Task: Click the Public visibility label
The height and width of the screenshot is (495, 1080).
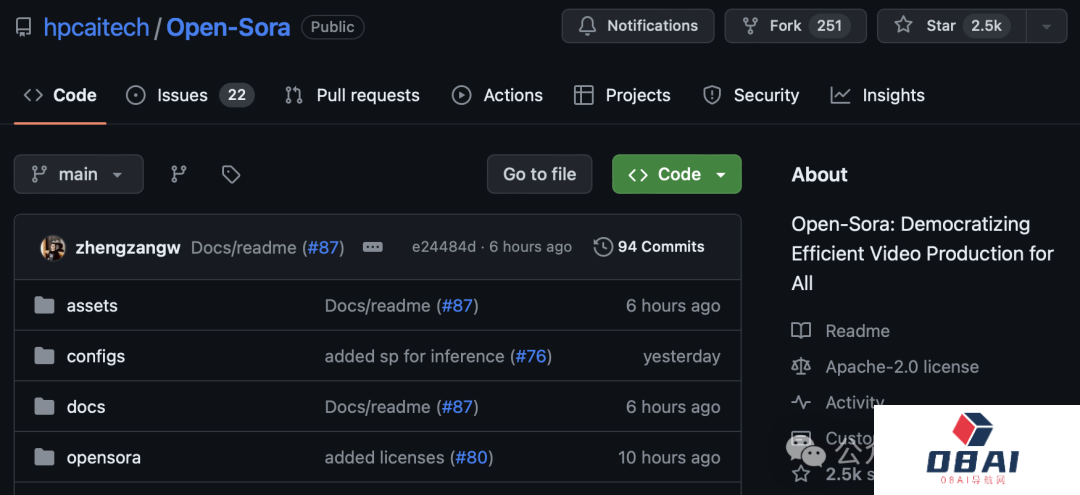Action: point(333,27)
